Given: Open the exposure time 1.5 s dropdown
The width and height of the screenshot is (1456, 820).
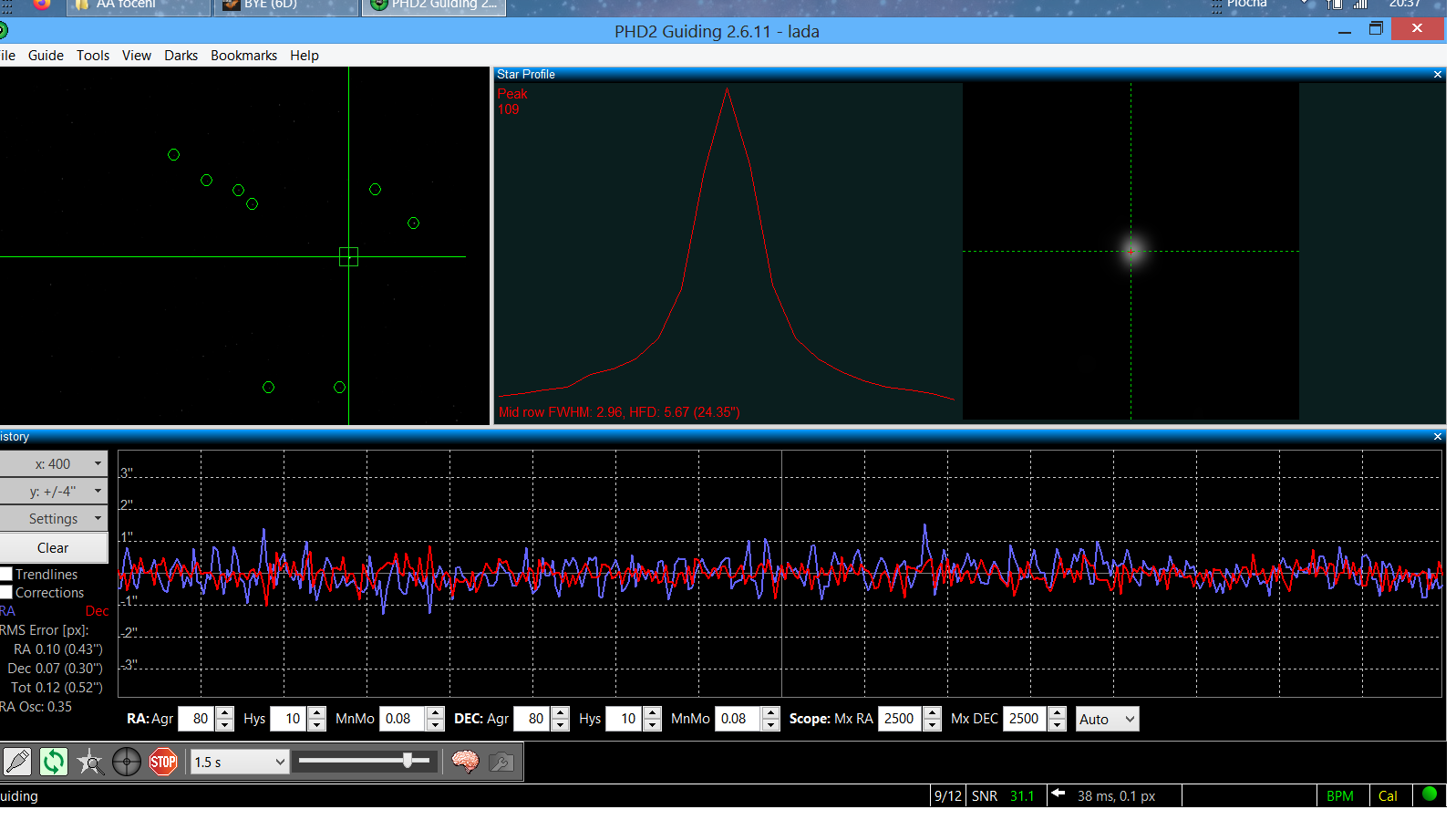Looking at the screenshot, I should [x=240, y=762].
